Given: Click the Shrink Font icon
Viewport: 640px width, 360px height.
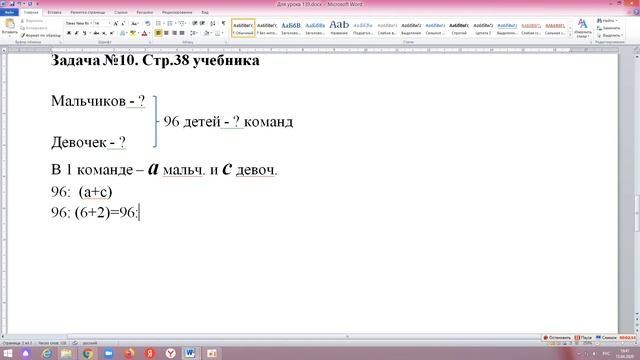Looking at the screenshot, I should [123, 24].
